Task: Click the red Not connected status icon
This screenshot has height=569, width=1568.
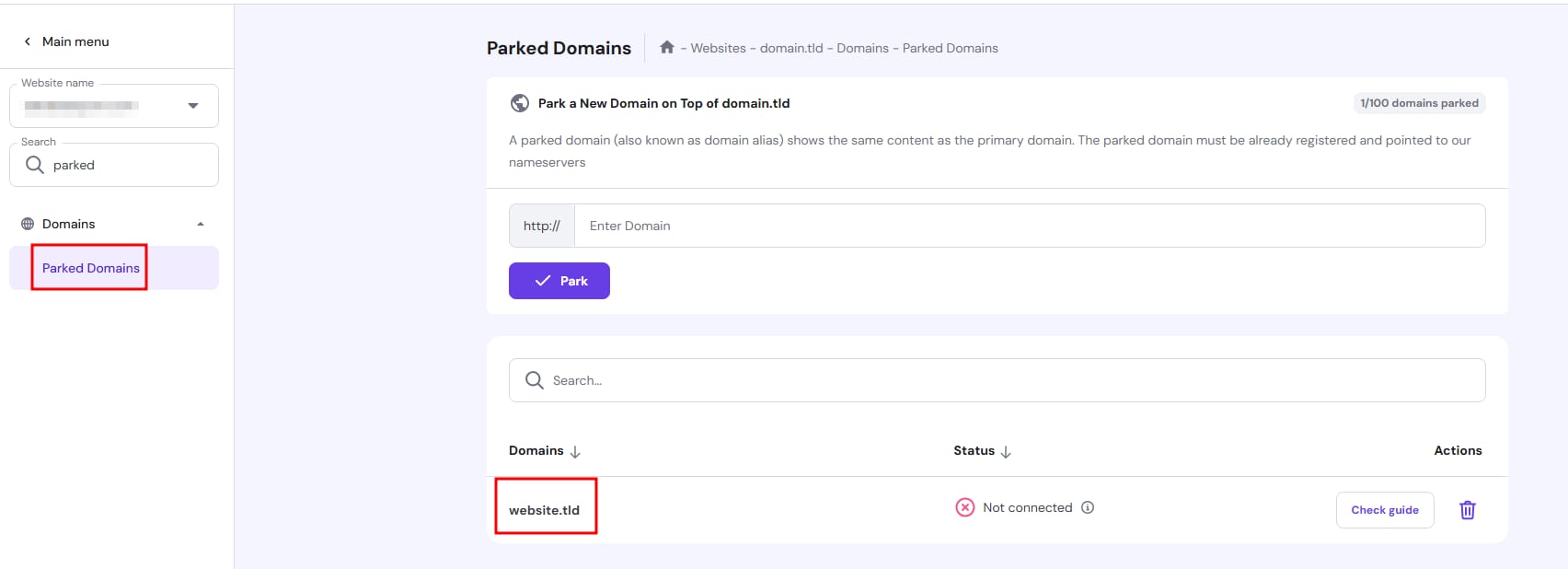Action: click(964, 507)
